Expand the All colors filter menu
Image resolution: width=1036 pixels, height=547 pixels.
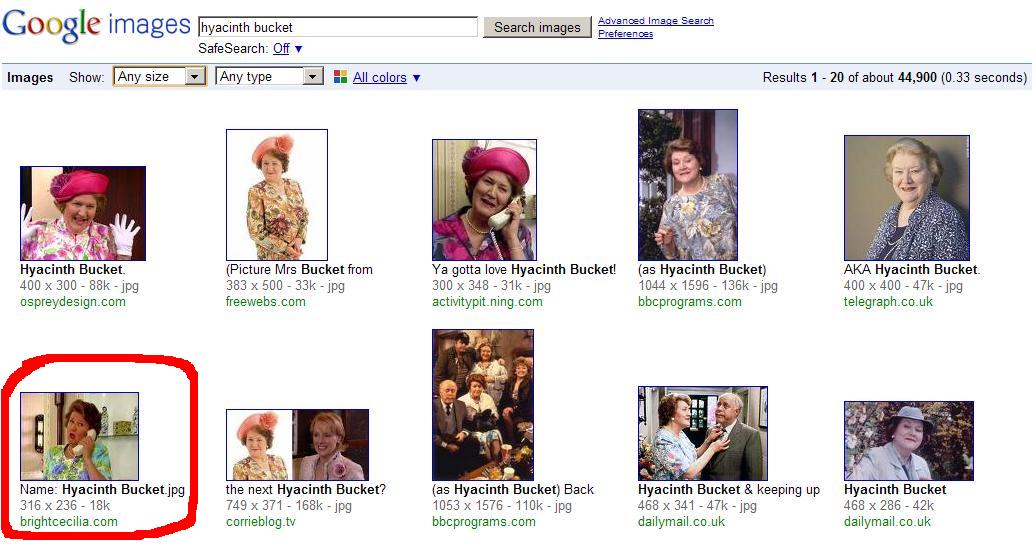coord(386,78)
